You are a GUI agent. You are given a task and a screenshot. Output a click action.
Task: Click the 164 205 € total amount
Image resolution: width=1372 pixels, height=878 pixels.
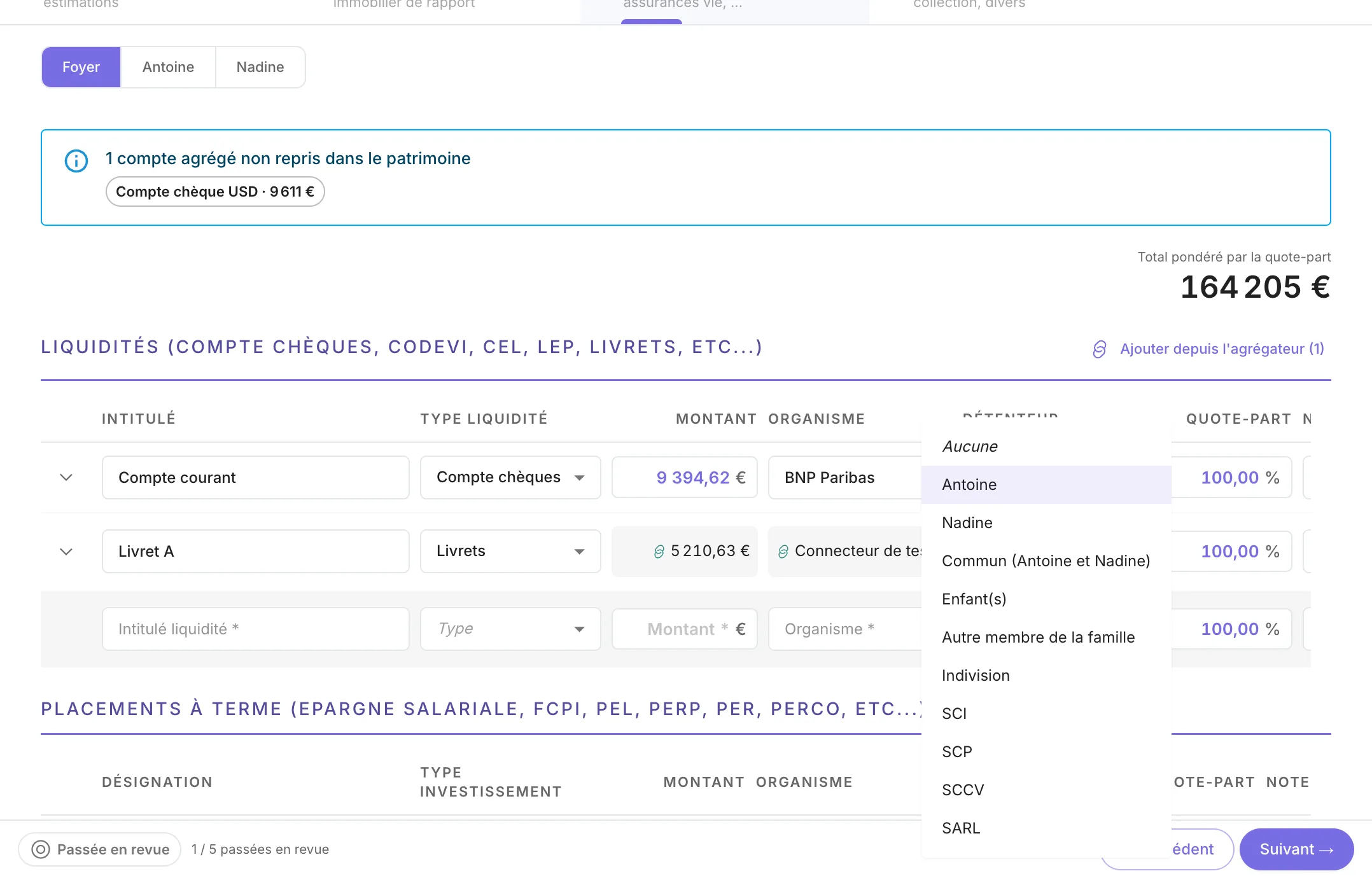pyautogui.click(x=1255, y=287)
